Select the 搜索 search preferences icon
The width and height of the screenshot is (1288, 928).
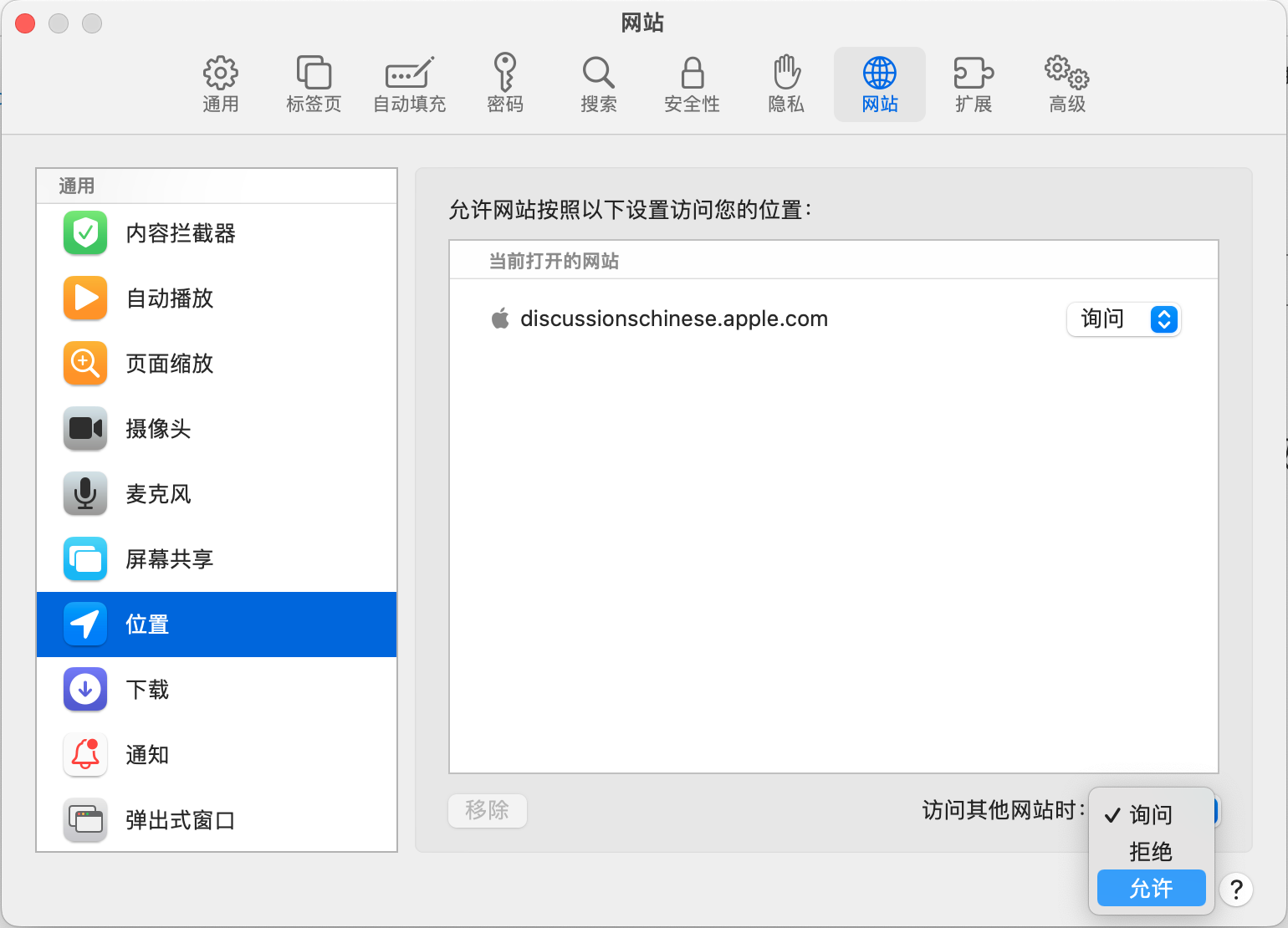pos(598,84)
